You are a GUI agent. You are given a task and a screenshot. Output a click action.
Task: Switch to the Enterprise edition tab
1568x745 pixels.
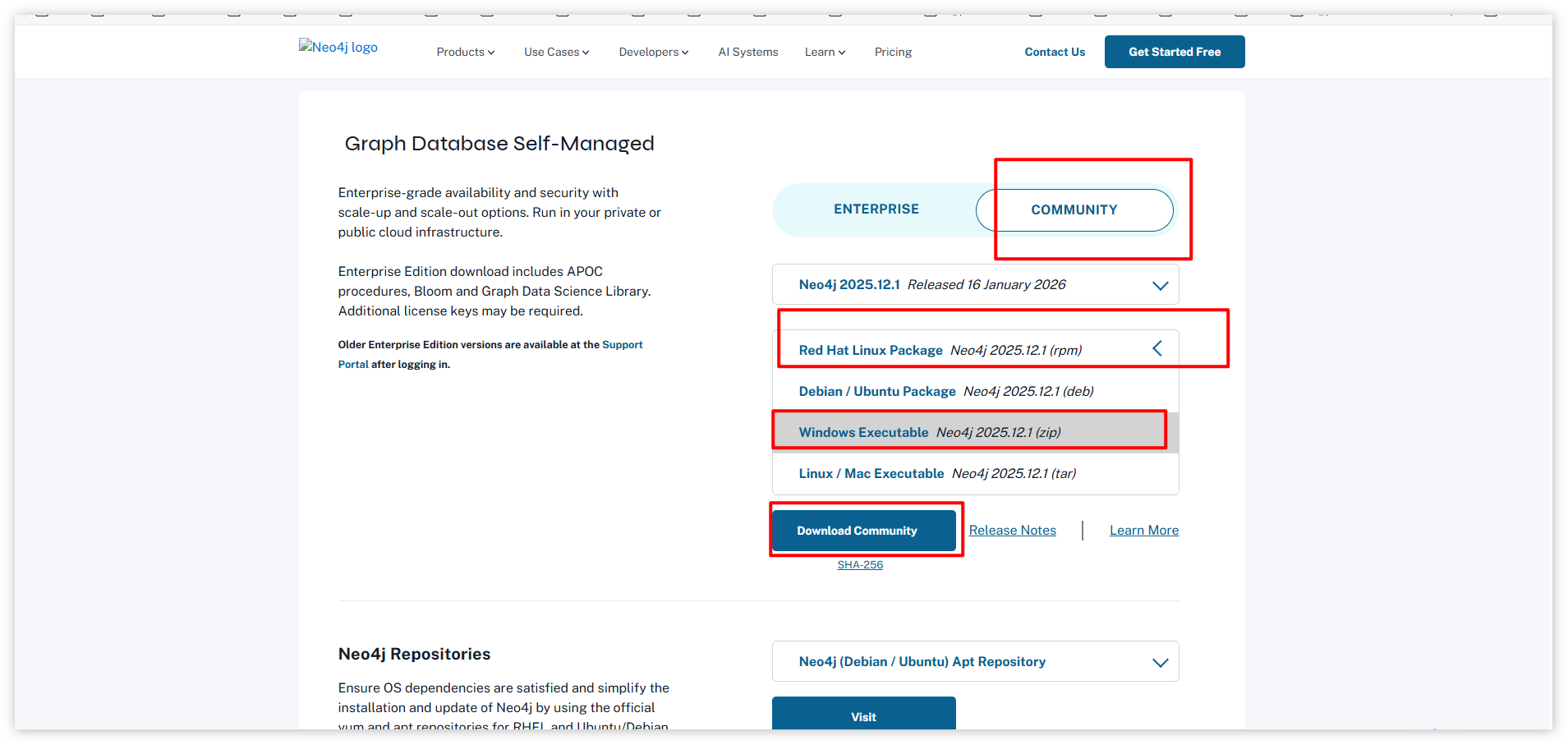876,209
